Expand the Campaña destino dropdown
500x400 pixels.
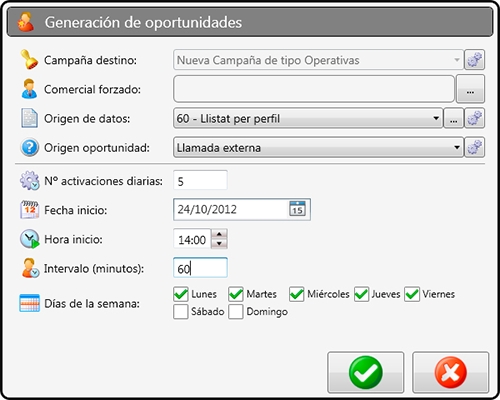click(x=457, y=60)
